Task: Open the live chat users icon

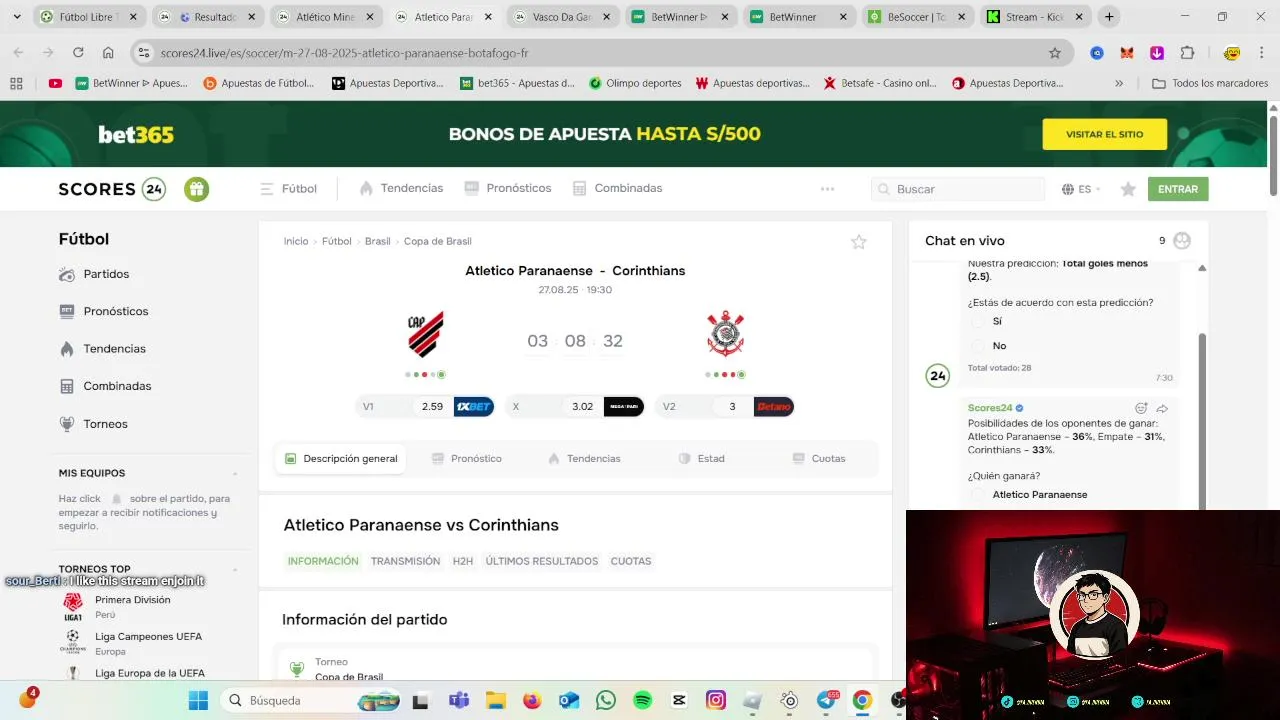Action: click(1182, 241)
